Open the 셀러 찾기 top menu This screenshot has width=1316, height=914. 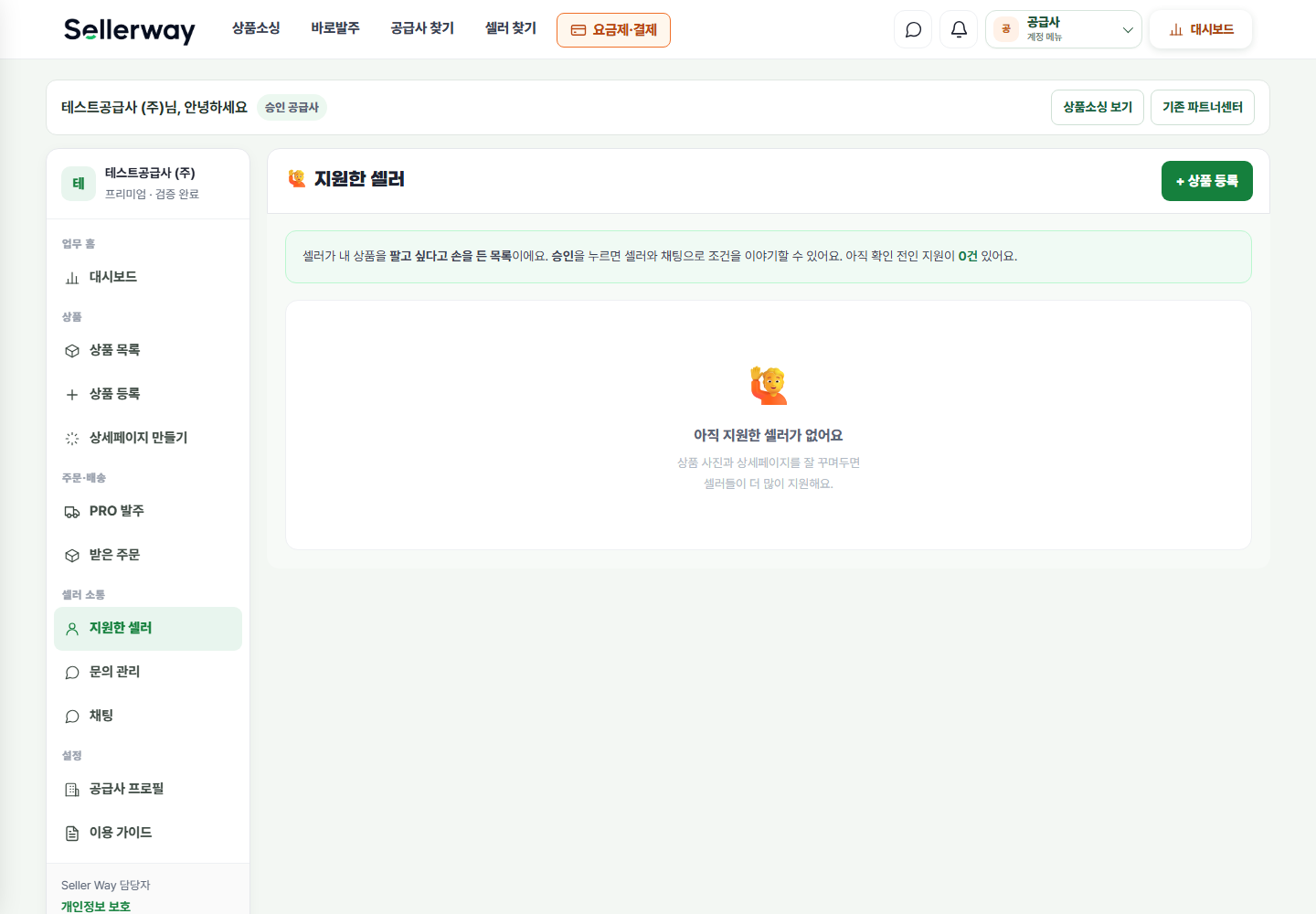[511, 28]
